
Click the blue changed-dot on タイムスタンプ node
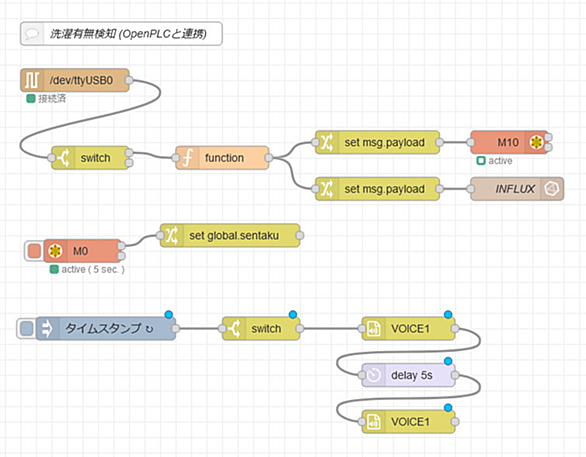pyautogui.click(x=169, y=314)
